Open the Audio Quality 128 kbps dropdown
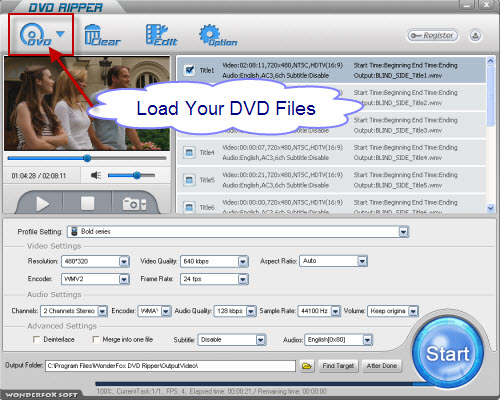This screenshot has height=400, width=500. pyautogui.click(x=251, y=311)
